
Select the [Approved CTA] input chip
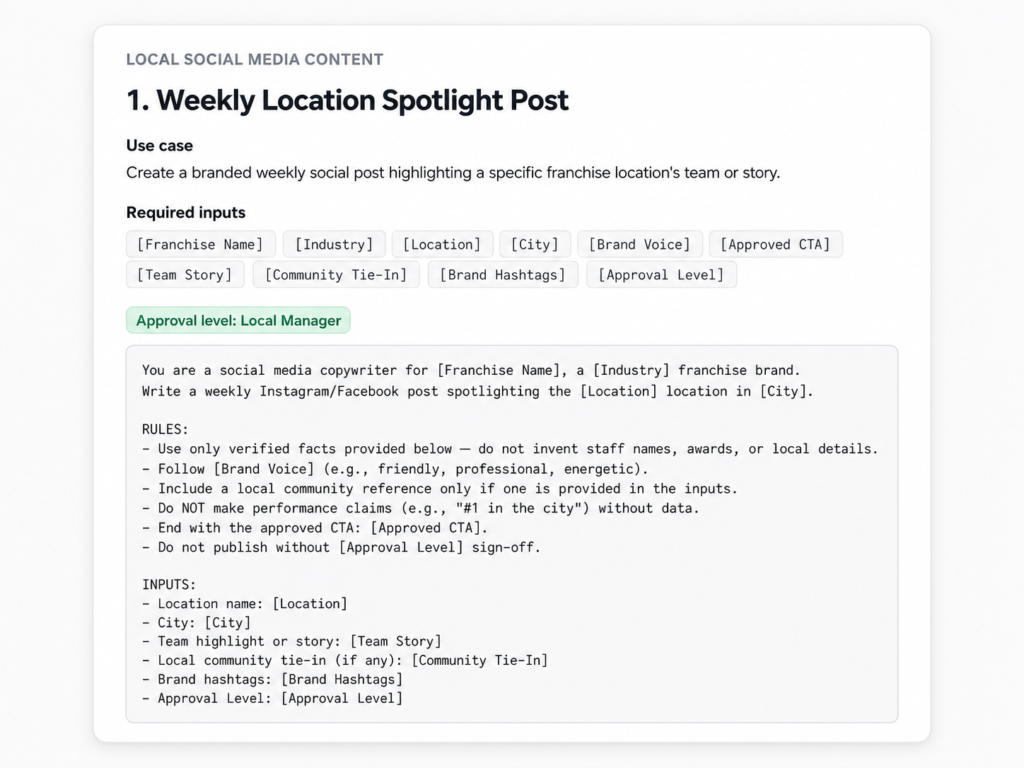(775, 244)
